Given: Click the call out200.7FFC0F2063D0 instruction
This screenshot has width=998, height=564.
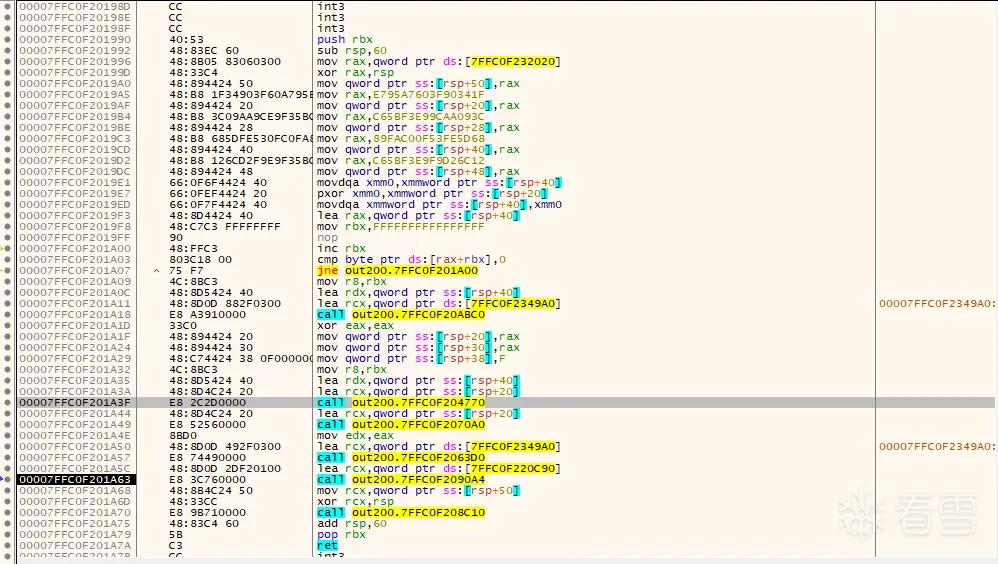Looking at the screenshot, I should click(401, 458).
